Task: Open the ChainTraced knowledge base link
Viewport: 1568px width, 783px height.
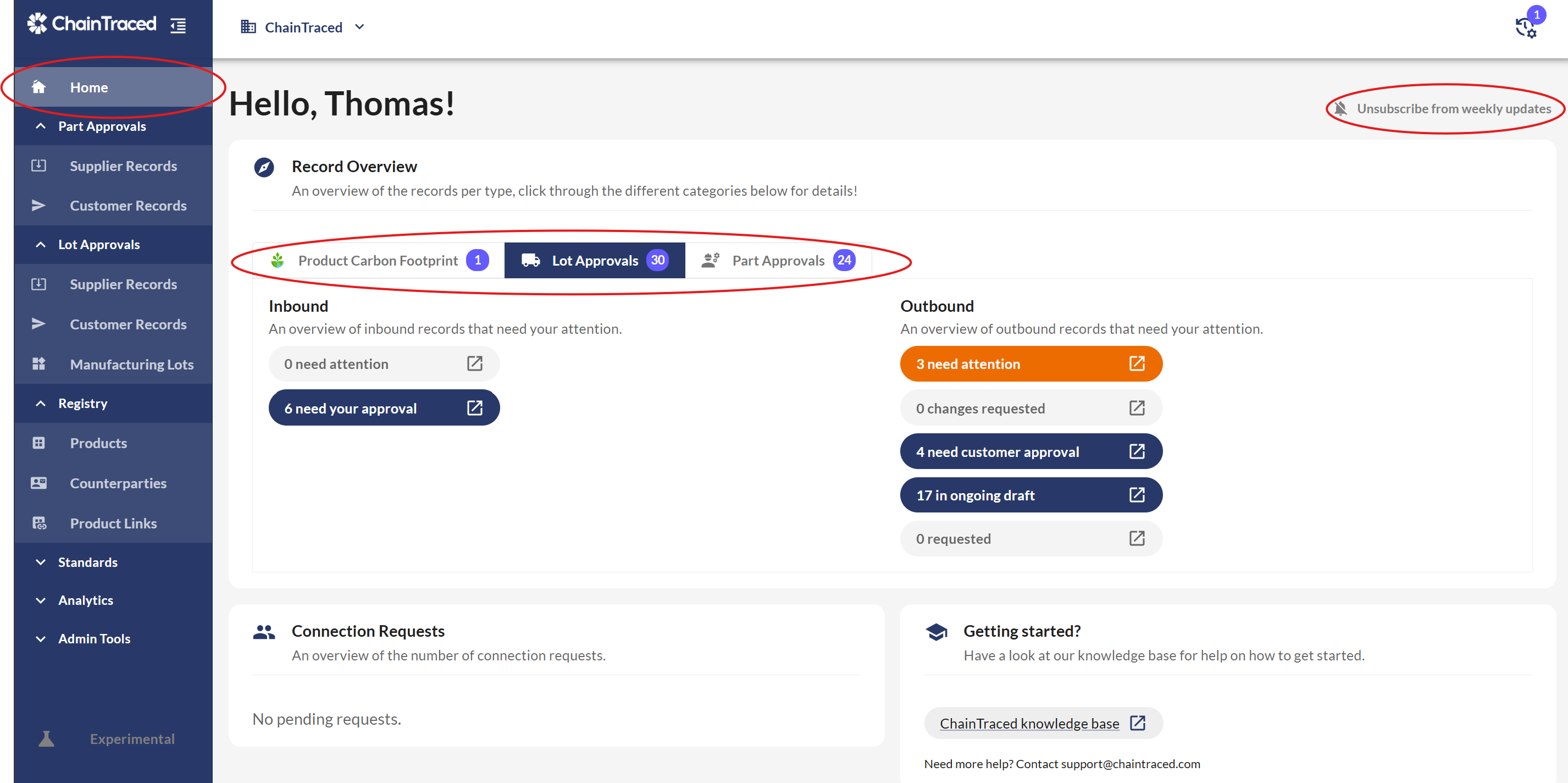Action: (x=1029, y=723)
